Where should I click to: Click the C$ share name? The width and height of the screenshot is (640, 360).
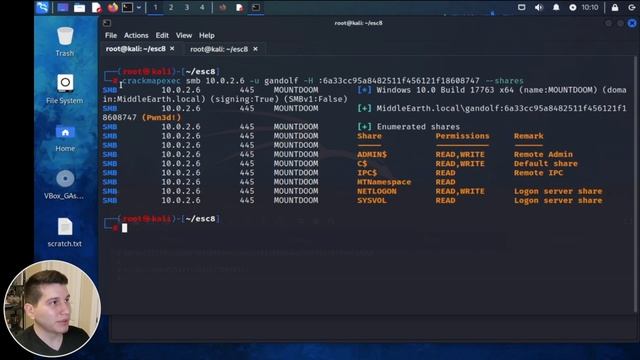pyautogui.click(x=362, y=163)
